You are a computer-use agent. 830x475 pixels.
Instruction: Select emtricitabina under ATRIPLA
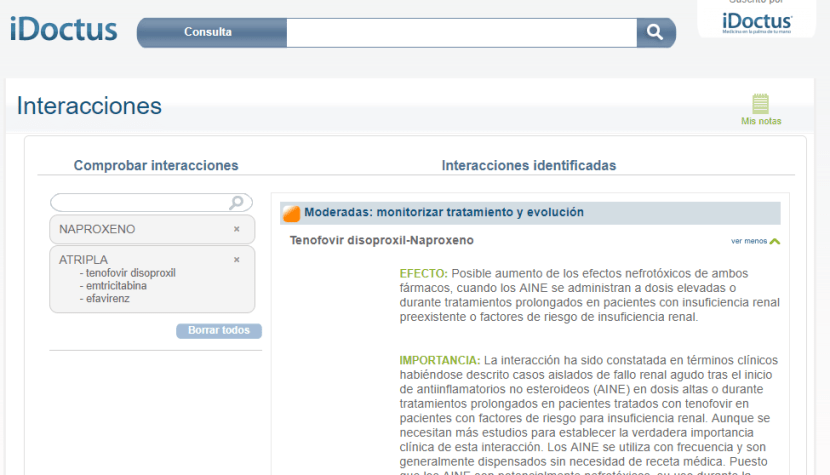116,285
